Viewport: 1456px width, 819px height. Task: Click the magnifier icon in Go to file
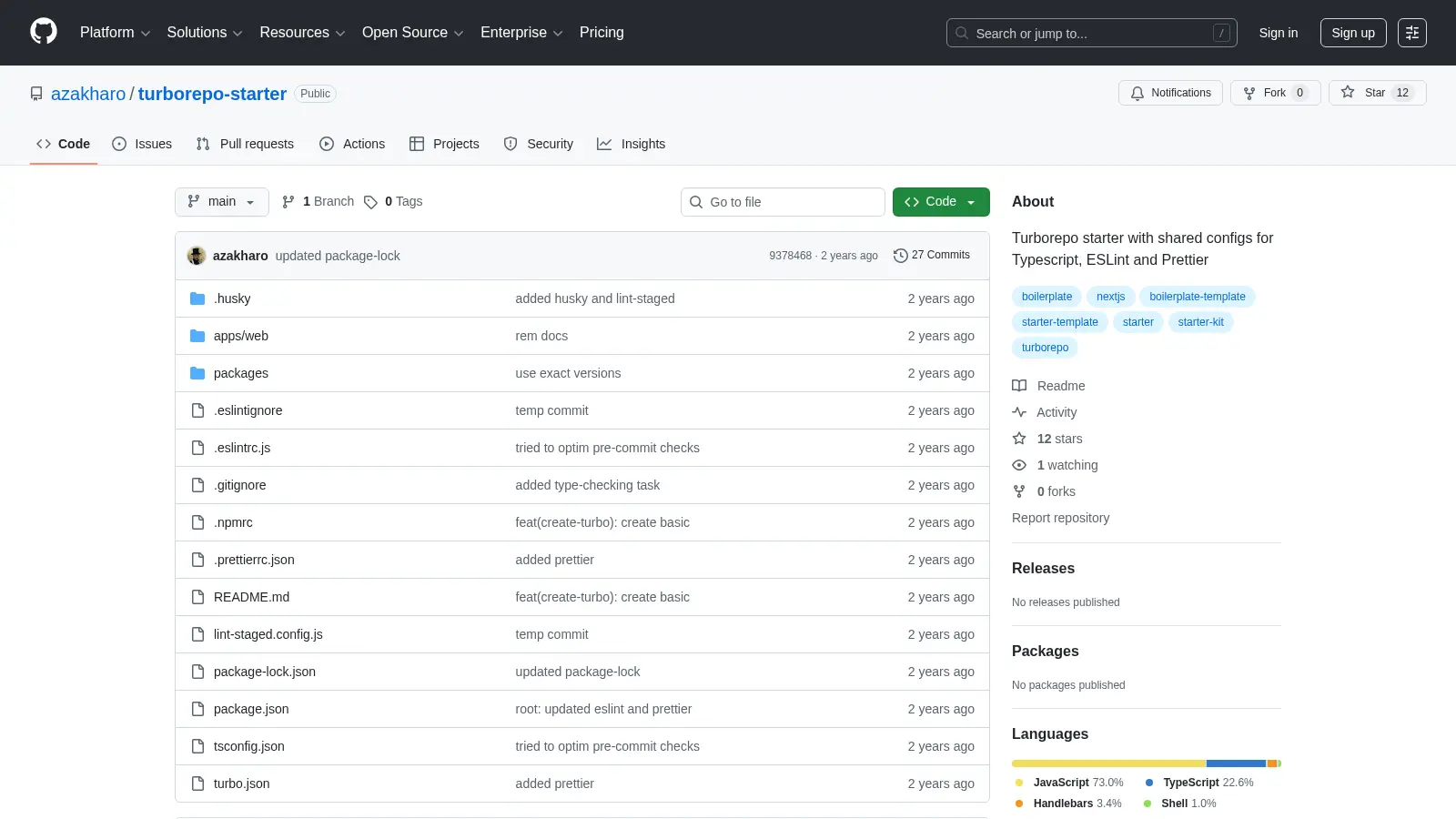point(696,202)
